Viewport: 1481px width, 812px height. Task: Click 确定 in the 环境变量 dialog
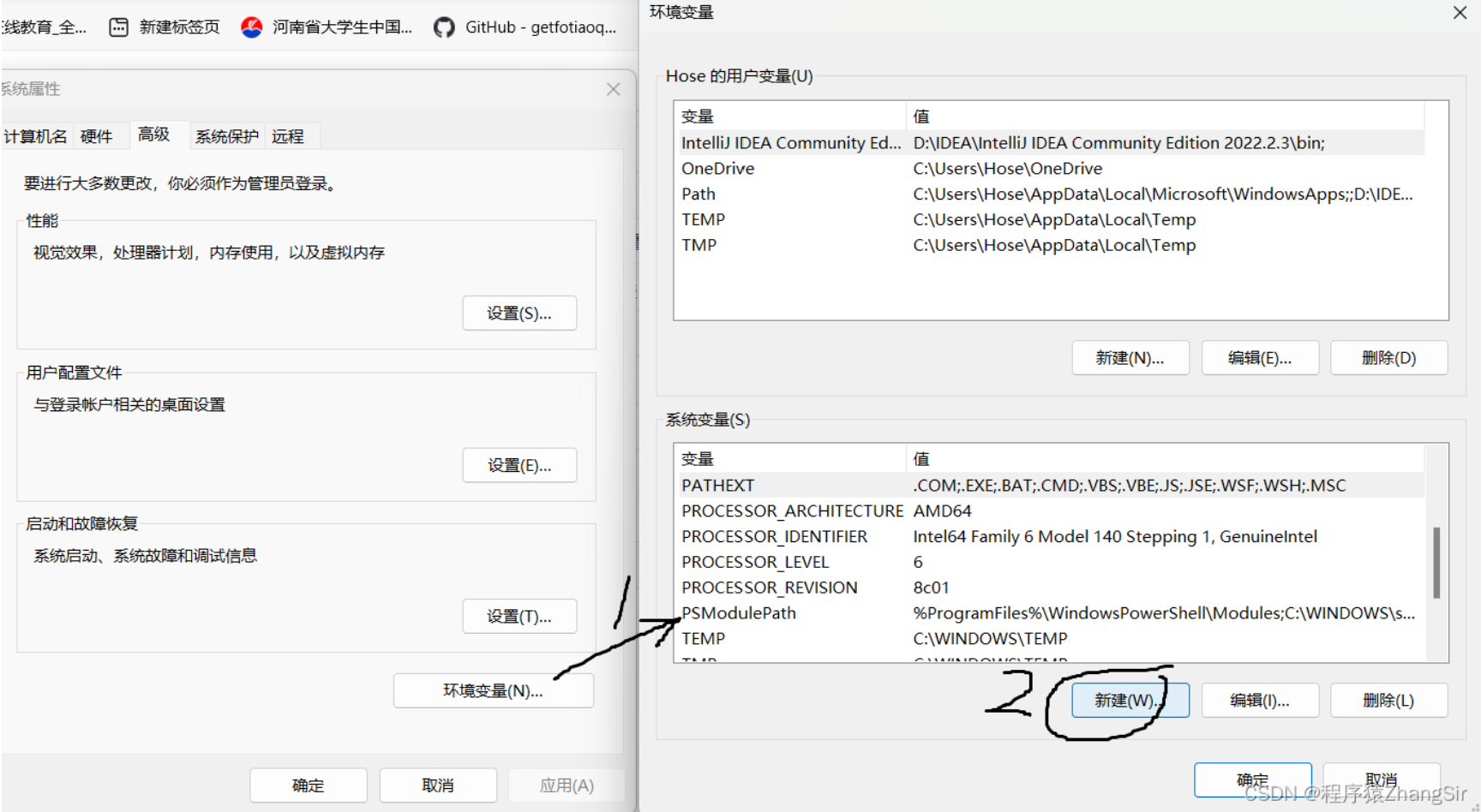pos(1253,779)
